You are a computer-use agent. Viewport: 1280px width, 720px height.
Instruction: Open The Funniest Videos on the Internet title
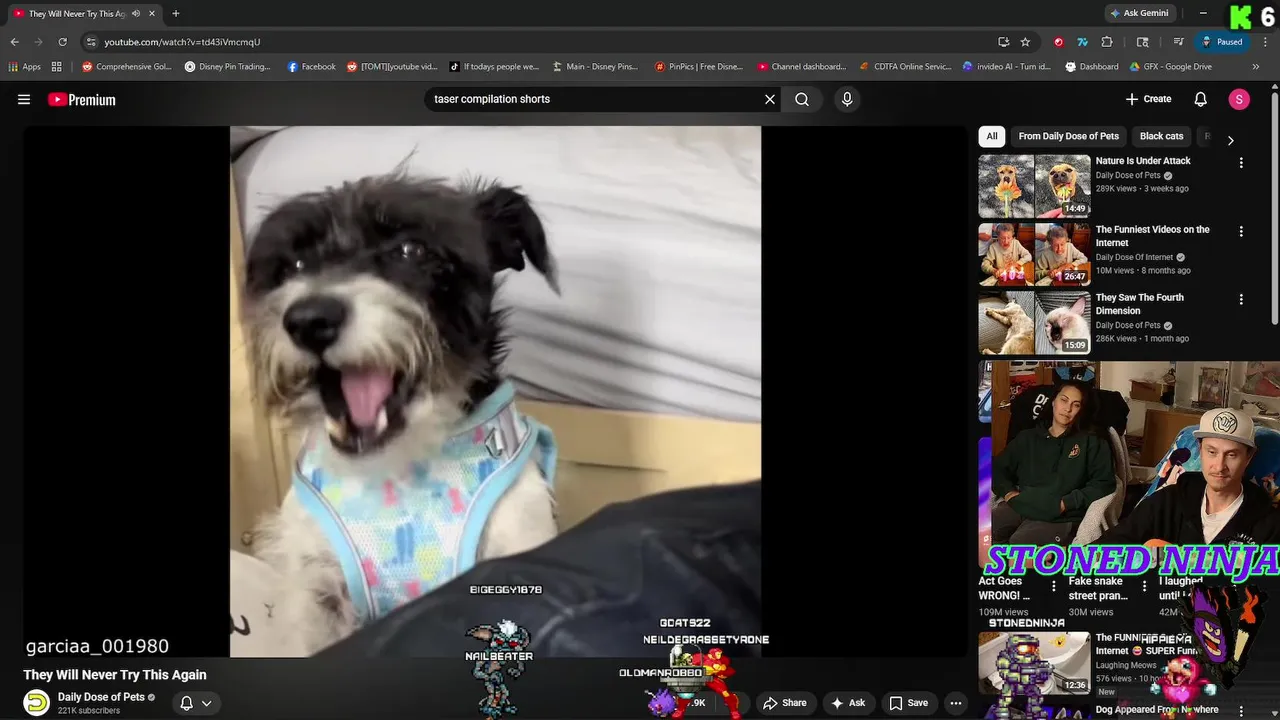tap(1152, 236)
